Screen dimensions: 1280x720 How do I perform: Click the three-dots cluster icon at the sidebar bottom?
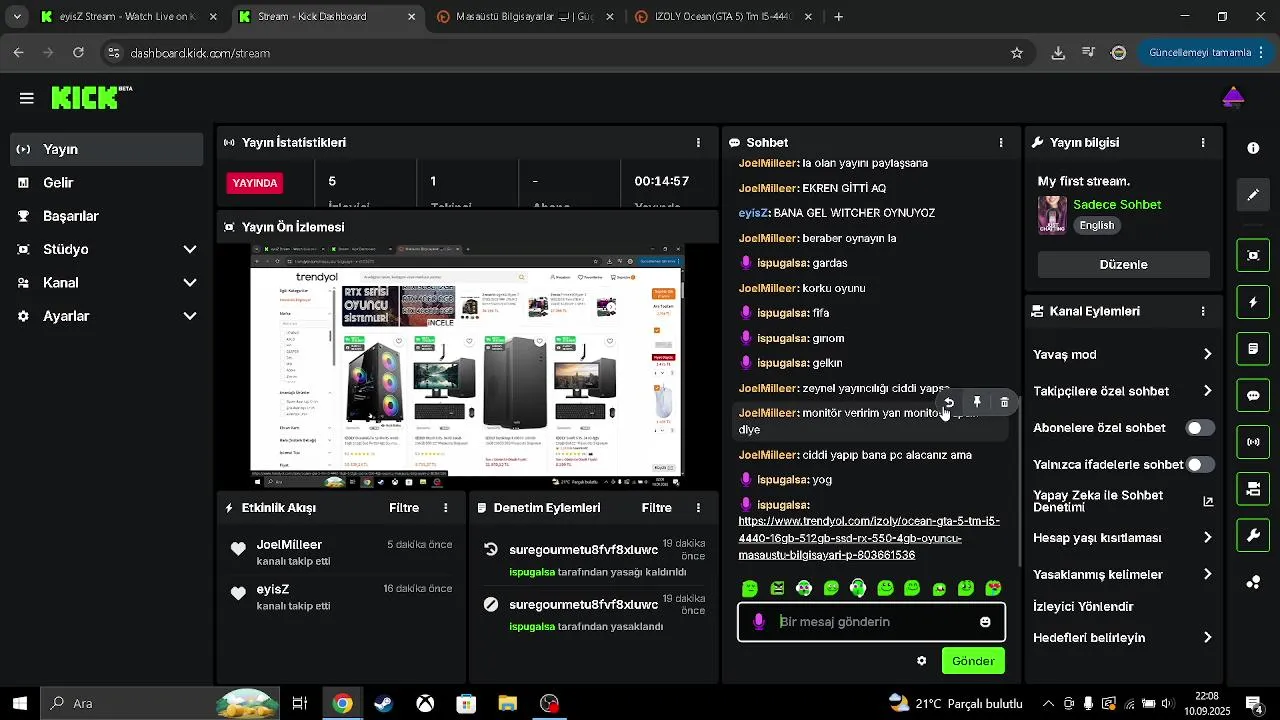click(x=1253, y=582)
